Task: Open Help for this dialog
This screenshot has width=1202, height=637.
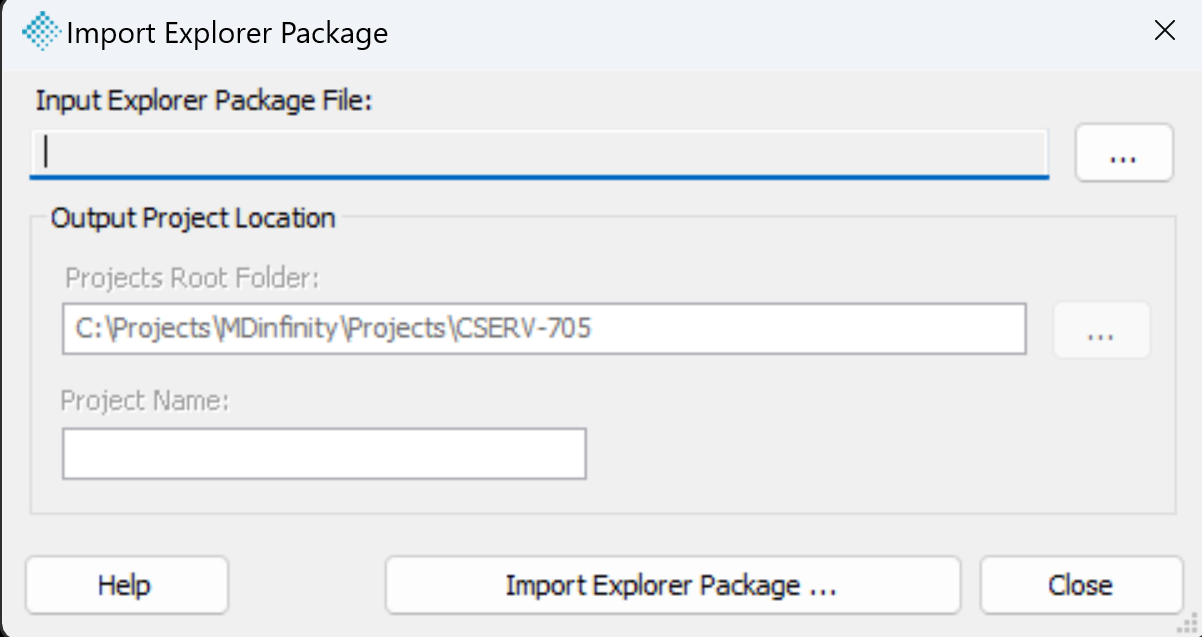Action: 127,585
